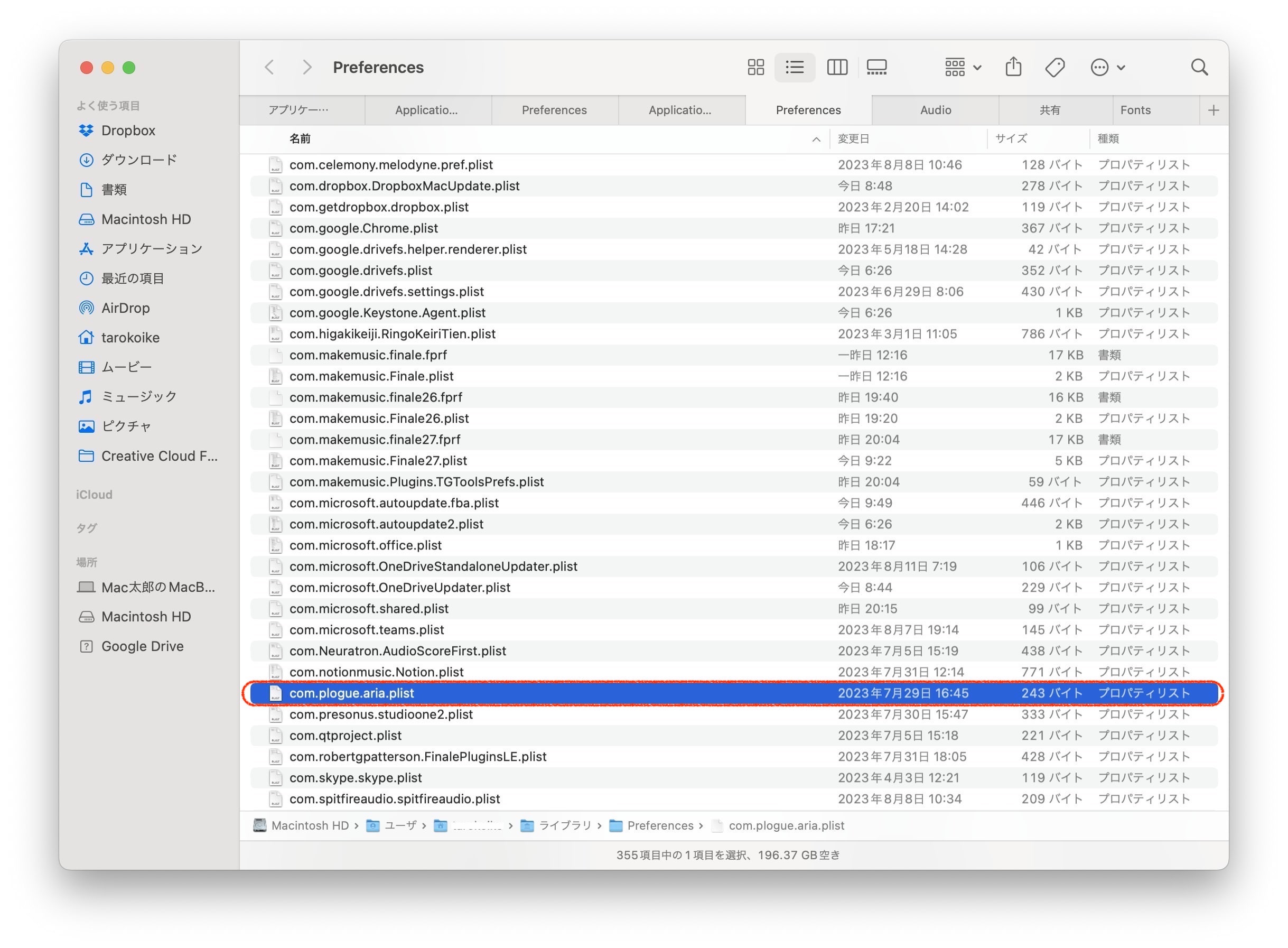The width and height of the screenshot is (1288, 948).
Task: Select Macintosh HD under 場所
Action: pyautogui.click(x=135, y=617)
